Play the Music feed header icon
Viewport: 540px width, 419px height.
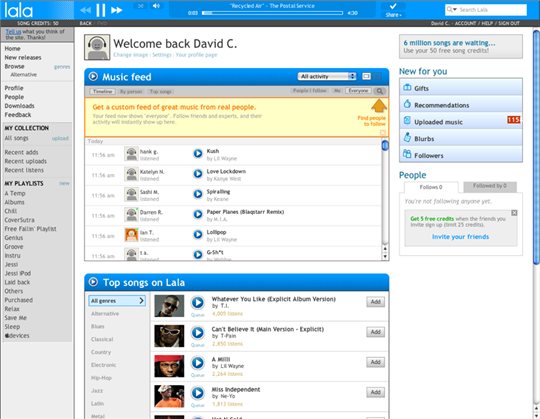(x=93, y=76)
